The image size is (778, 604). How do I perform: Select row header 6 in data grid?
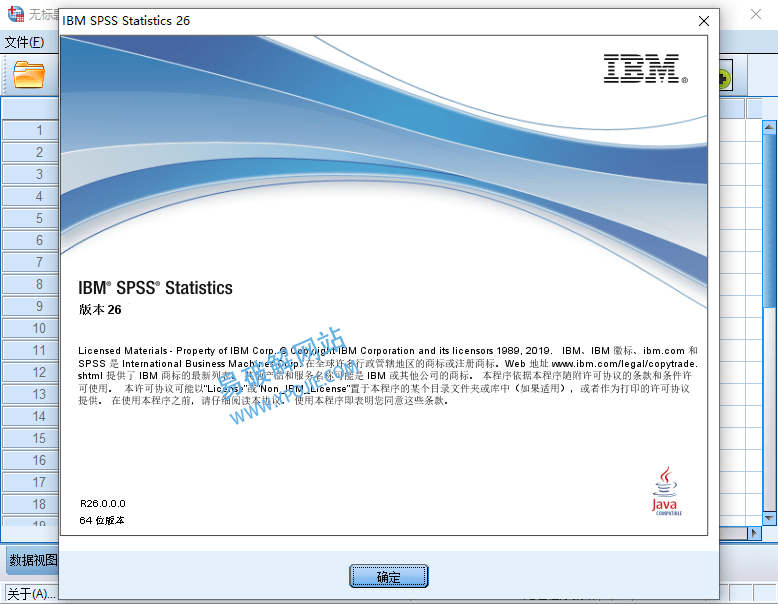(x=31, y=240)
